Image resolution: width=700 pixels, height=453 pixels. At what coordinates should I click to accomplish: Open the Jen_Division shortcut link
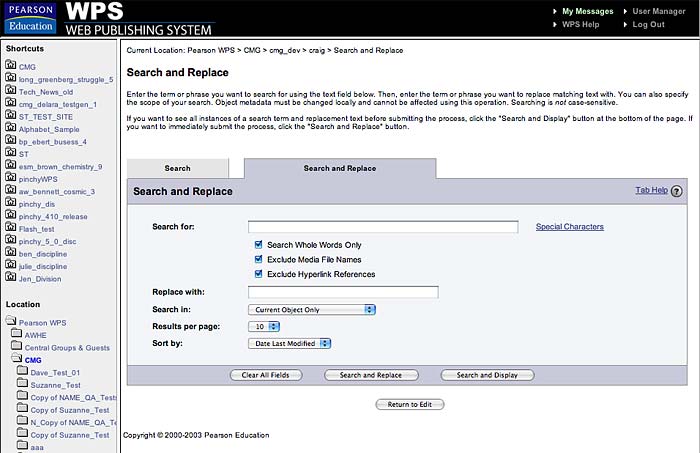click(40, 279)
